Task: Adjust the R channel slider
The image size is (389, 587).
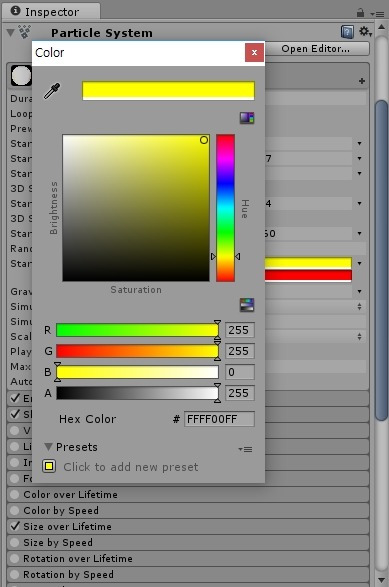Action: (137, 330)
